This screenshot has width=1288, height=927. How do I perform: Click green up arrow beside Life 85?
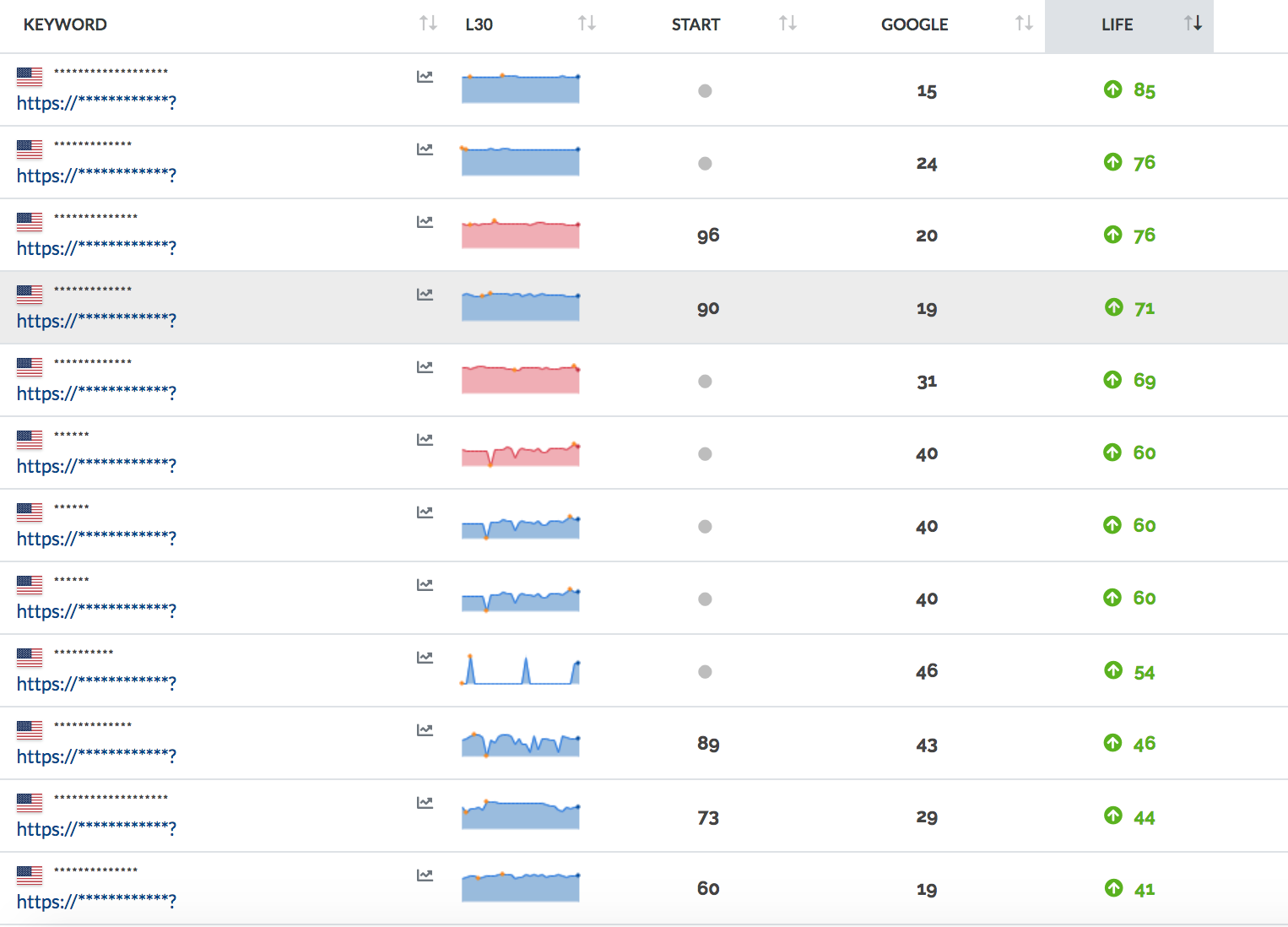(x=1112, y=89)
